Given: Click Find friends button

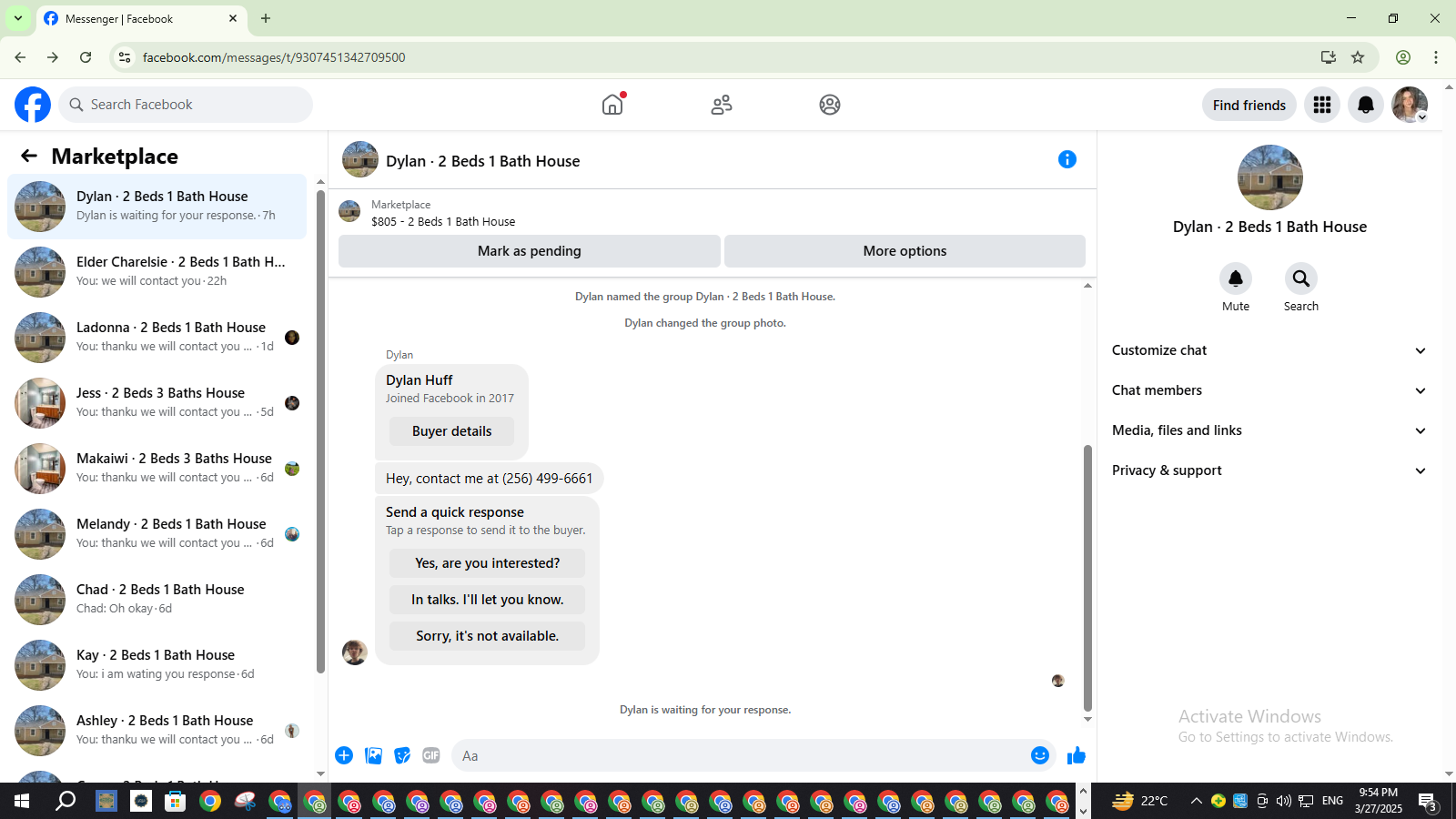Looking at the screenshot, I should coord(1249,105).
